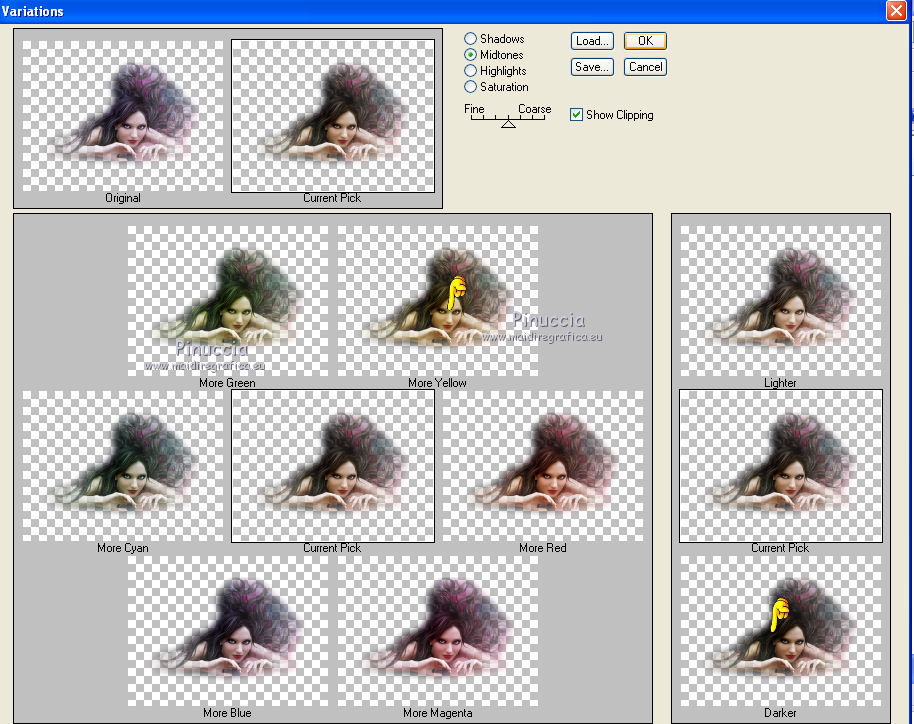914x724 pixels.
Task: Apply the More Yellow variation thumbnail
Action: click(438, 301)
